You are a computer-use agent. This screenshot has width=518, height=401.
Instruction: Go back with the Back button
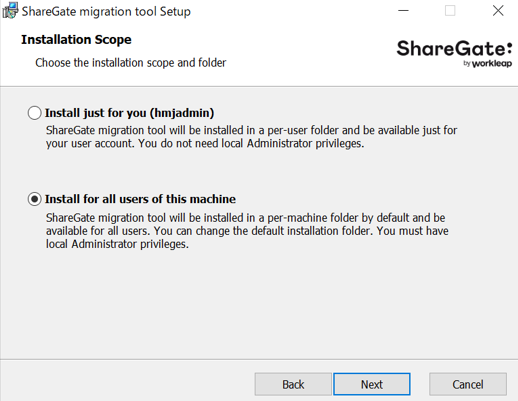[x=293, y=384]
